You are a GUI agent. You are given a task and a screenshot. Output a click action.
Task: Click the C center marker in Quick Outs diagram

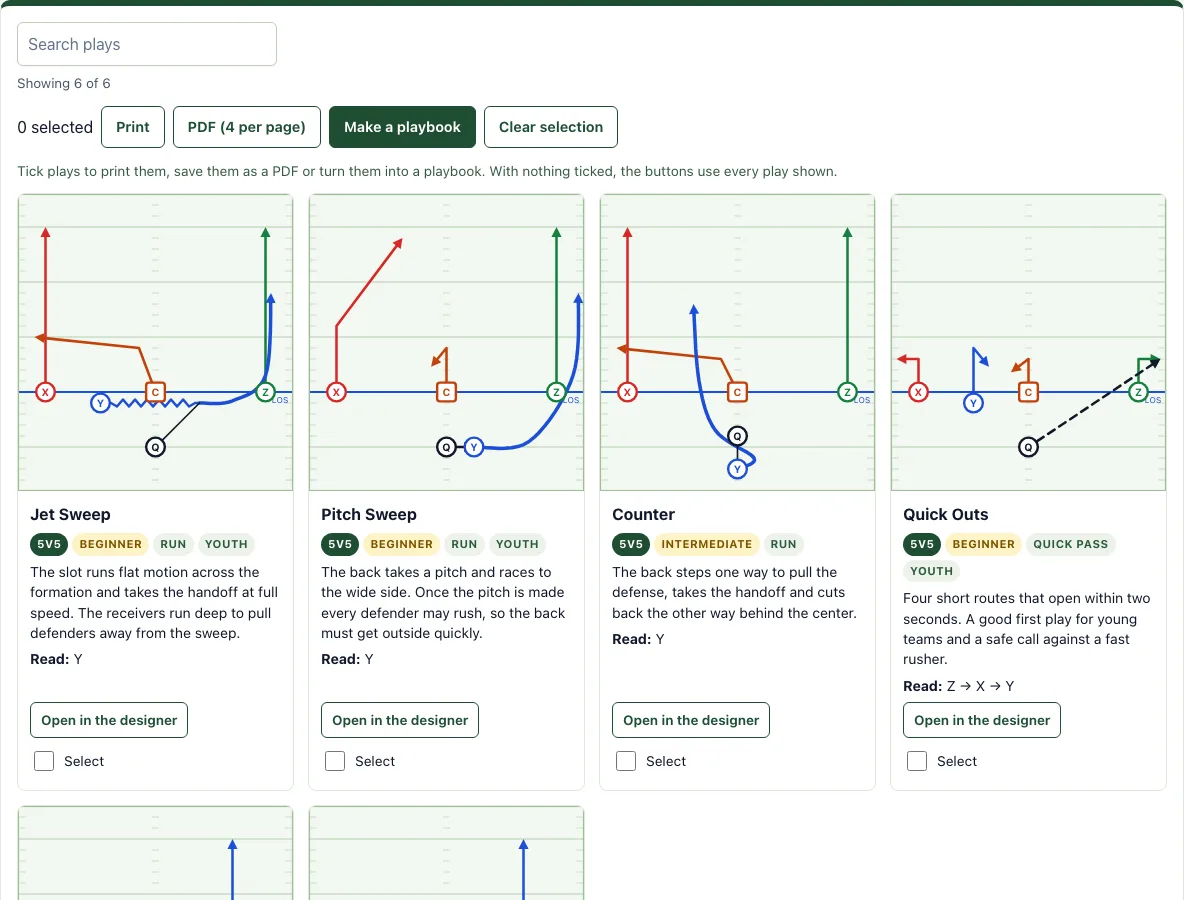[x=1028, y=392]
